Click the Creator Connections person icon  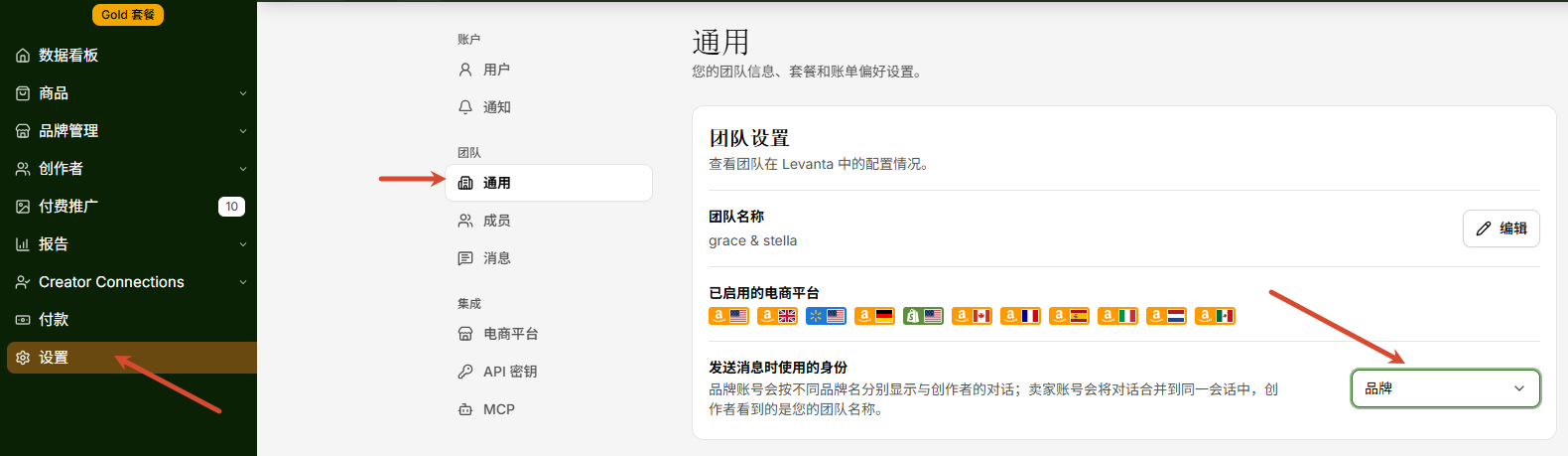point(23,282)
